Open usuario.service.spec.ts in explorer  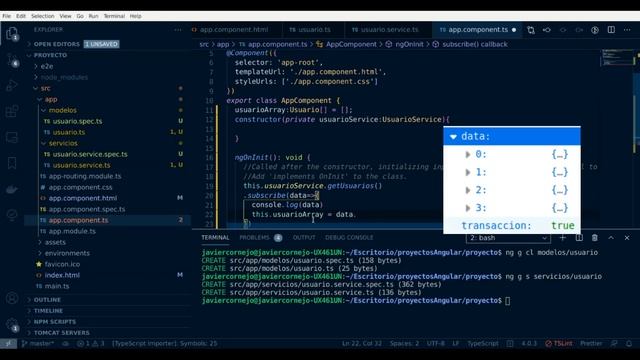[x=108, y=154]
